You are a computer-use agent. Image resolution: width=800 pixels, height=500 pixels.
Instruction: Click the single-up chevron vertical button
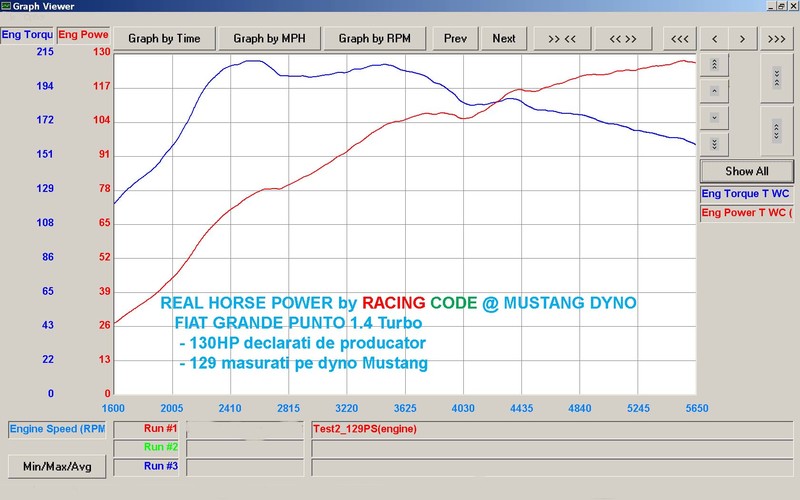coord(714,91)
